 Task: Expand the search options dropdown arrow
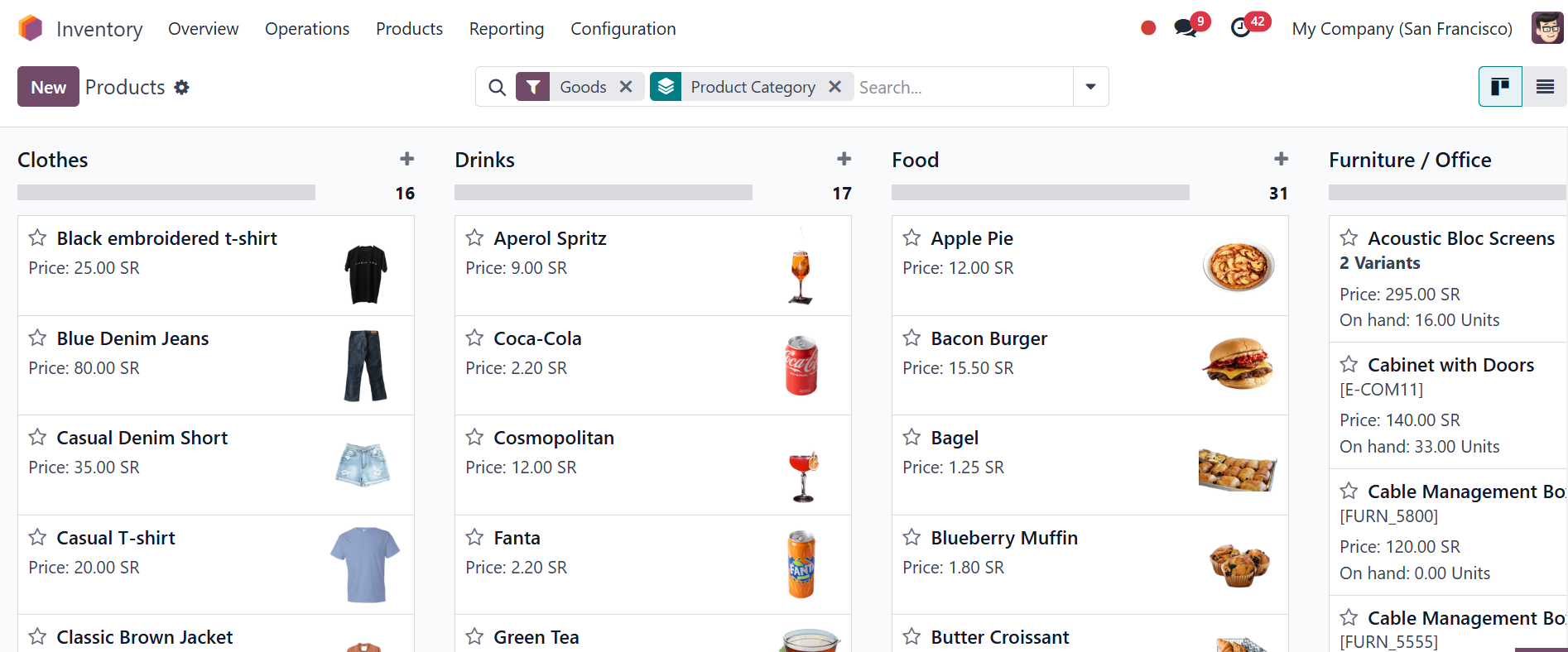point(1090,87)
